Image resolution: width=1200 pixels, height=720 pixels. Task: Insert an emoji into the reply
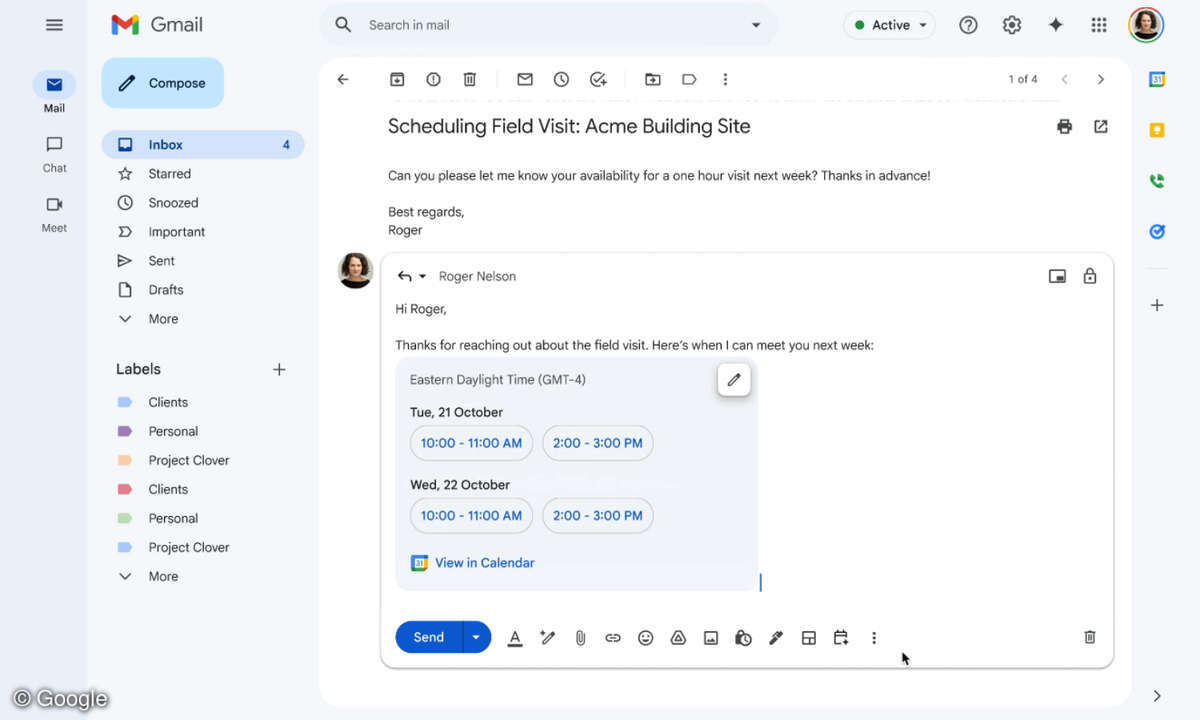pos(645,637)
